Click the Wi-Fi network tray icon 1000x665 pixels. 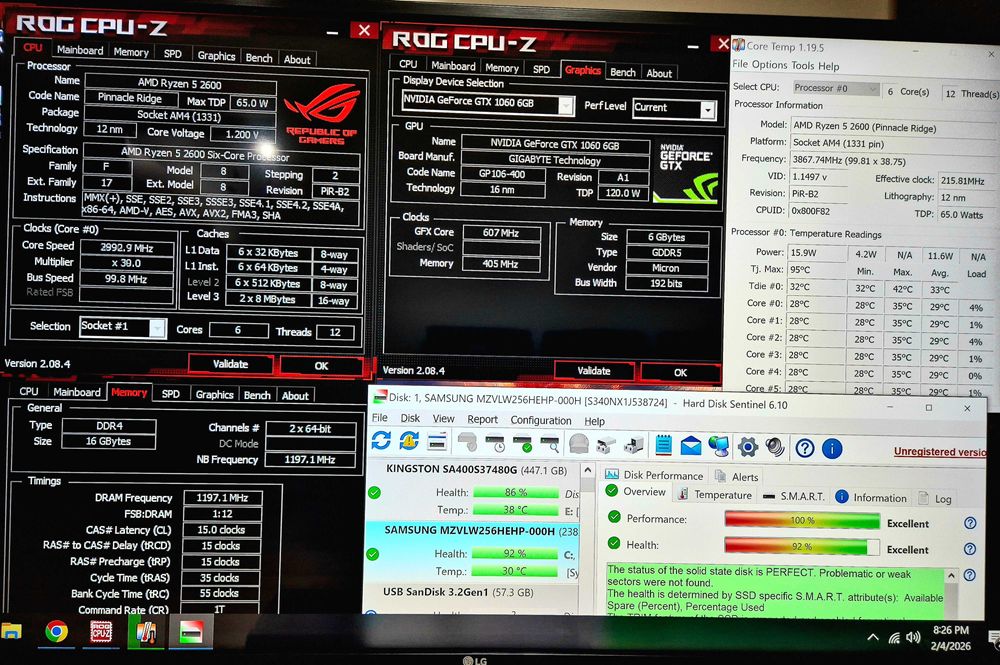tap(894, 637)
